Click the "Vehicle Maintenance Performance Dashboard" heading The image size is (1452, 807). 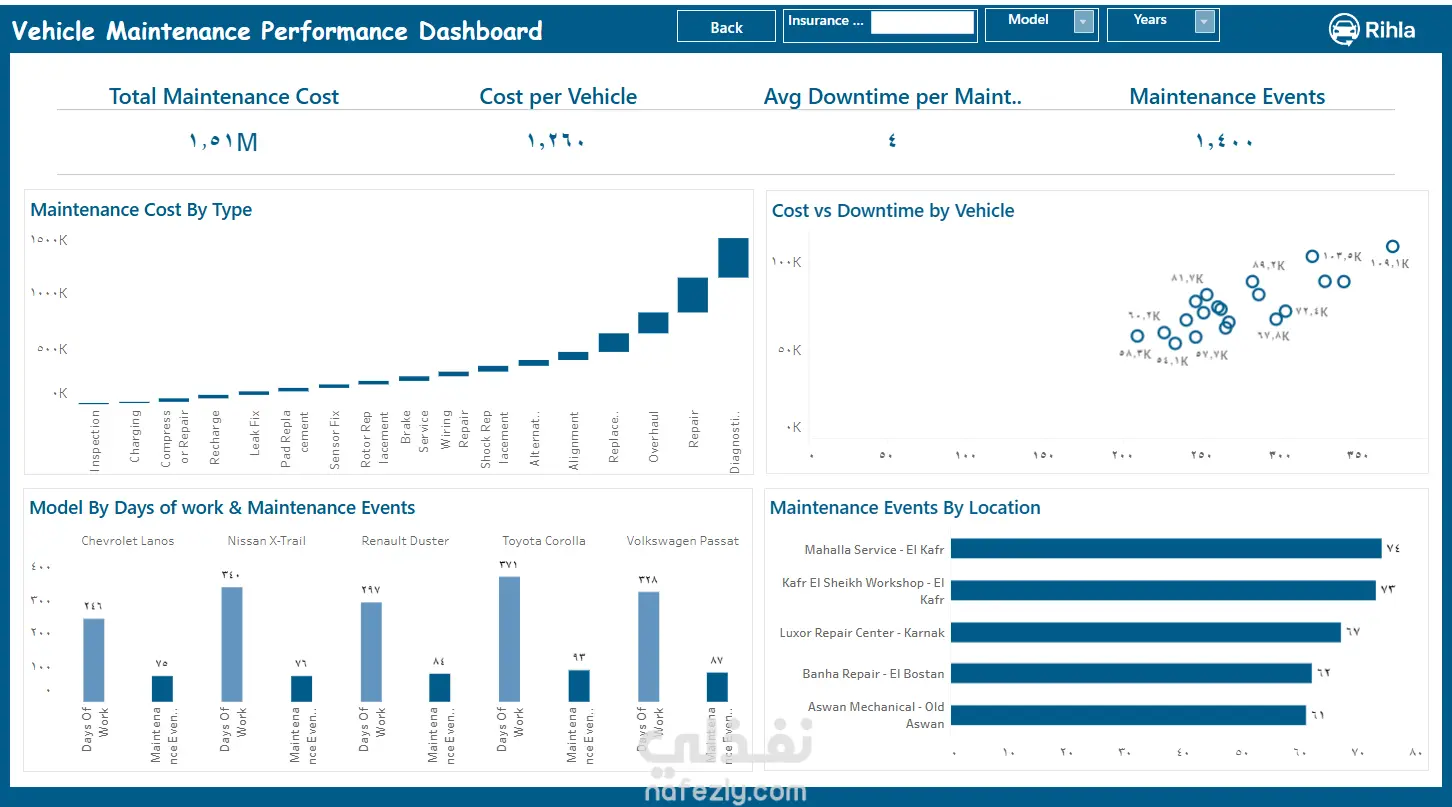coord(277,31)
